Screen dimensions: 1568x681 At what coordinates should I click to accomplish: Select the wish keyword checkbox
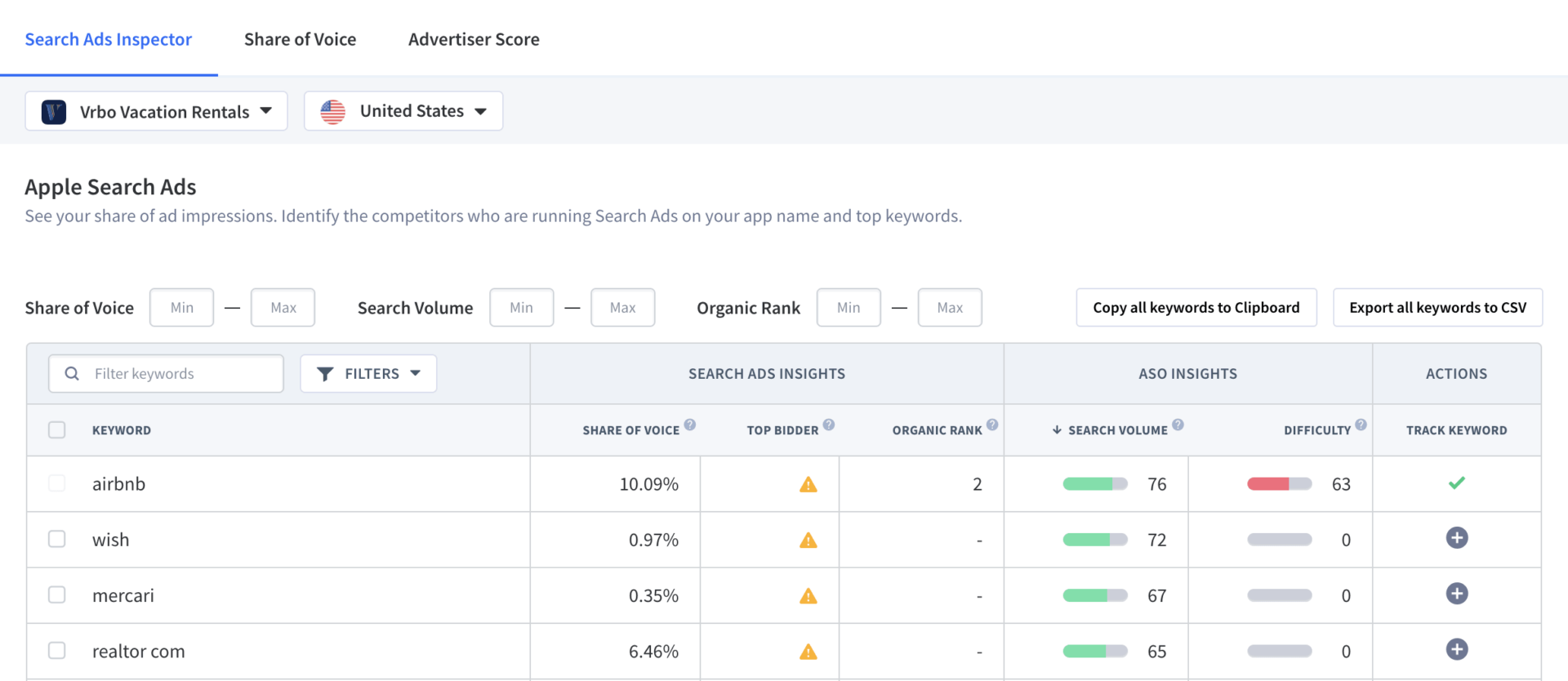(56, 539)
